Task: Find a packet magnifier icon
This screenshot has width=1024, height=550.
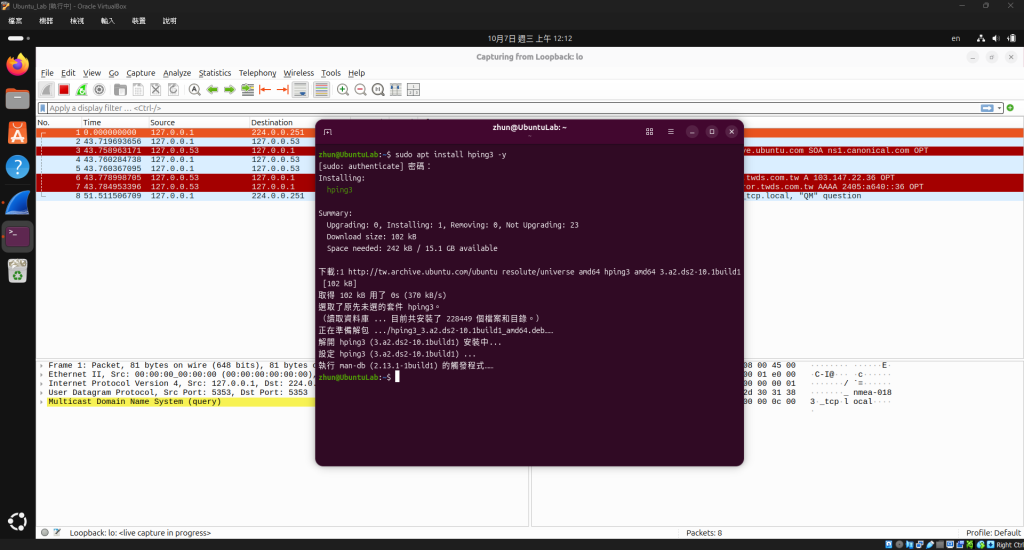Action: pos(195,89)
